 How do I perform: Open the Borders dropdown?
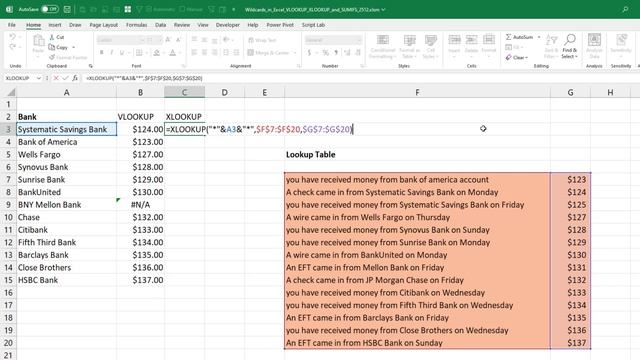click(x=146, y=53)
